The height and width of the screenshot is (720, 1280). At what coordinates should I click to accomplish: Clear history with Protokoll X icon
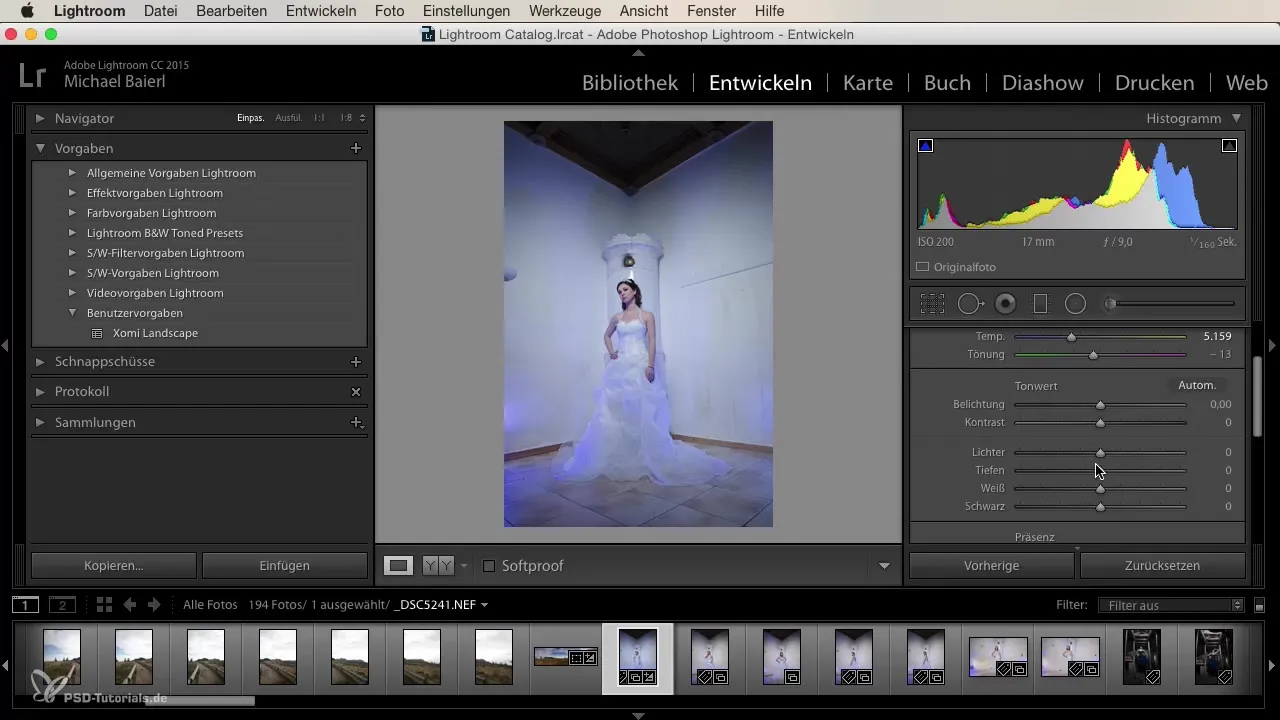(355, 392)
